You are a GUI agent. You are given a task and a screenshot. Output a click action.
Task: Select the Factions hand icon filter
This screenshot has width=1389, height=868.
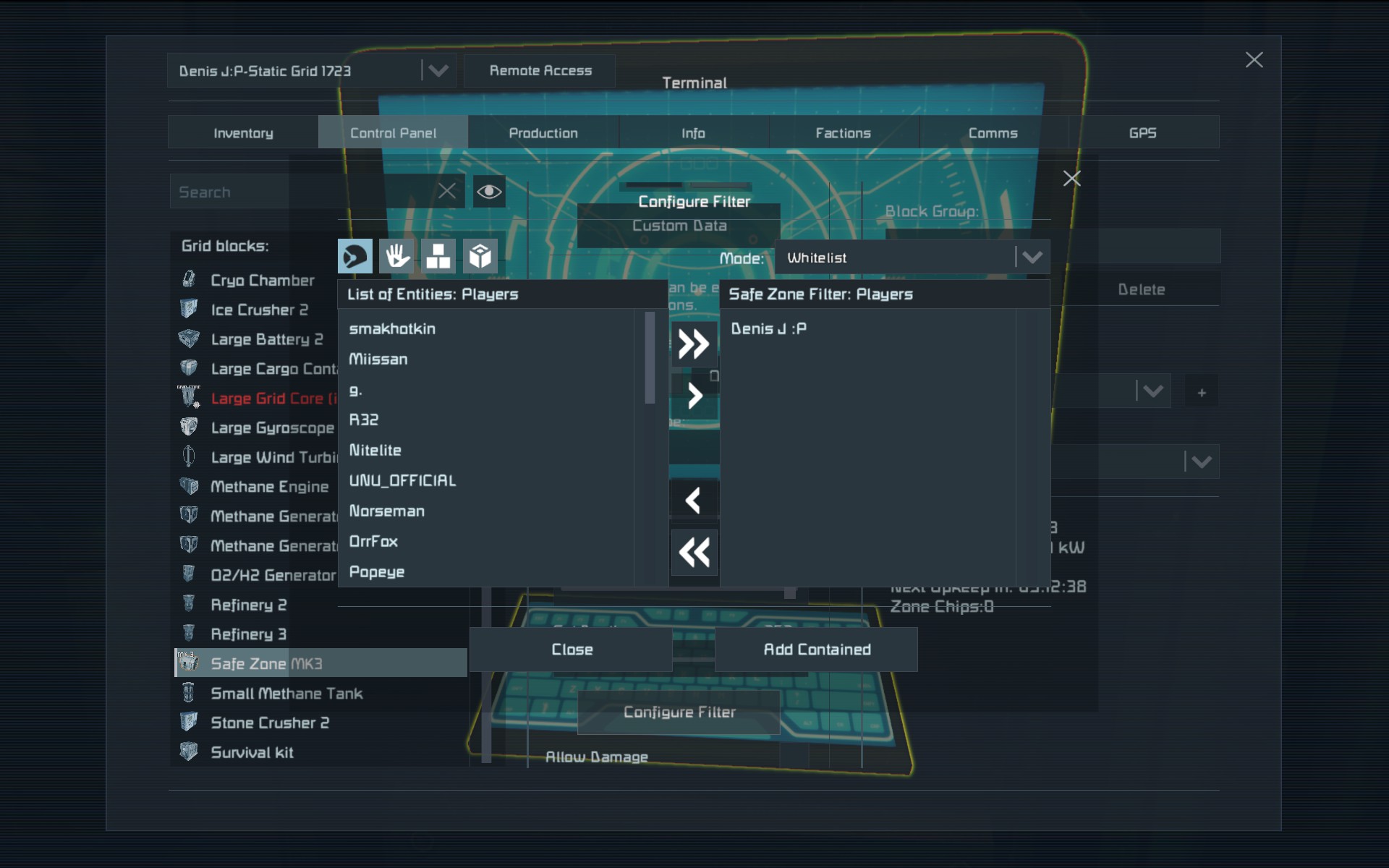pos(396,256)
